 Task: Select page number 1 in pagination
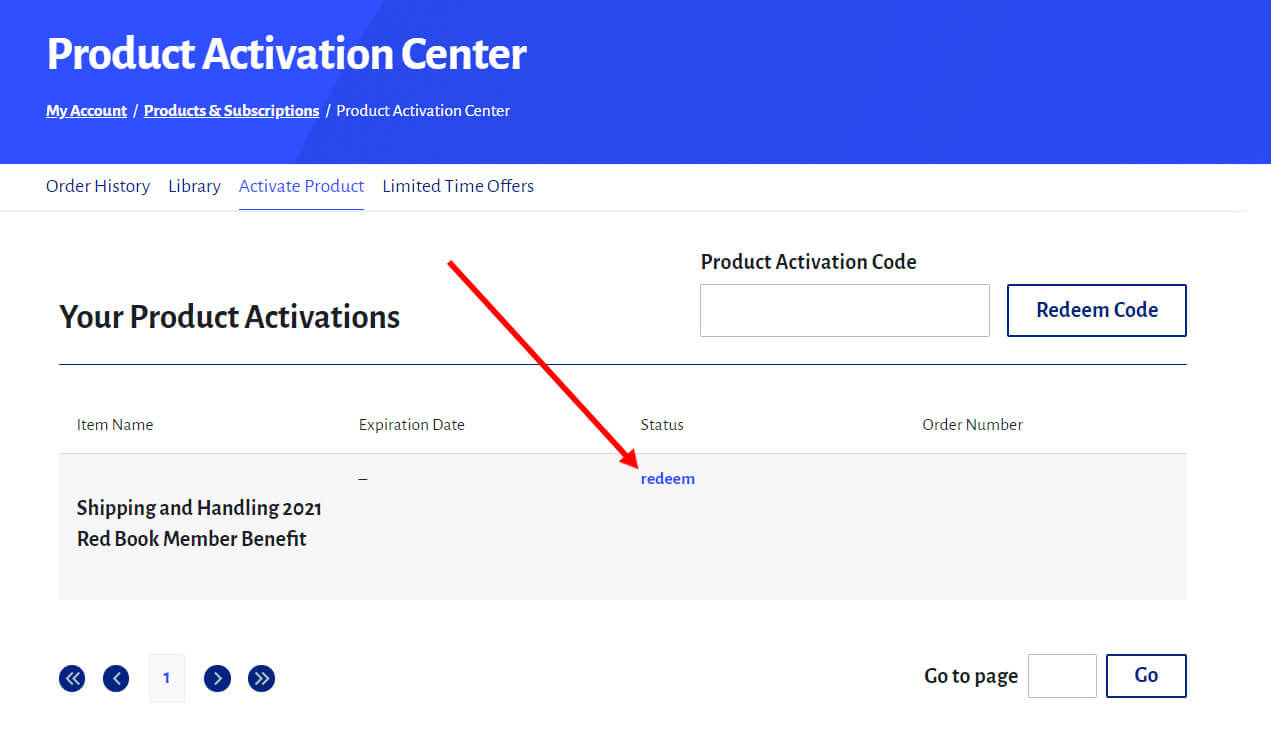[166, 679]
